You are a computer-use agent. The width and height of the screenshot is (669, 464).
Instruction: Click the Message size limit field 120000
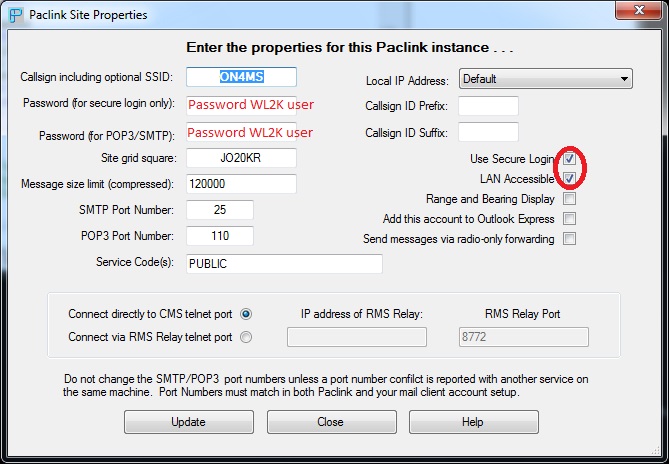coord(241,184)
